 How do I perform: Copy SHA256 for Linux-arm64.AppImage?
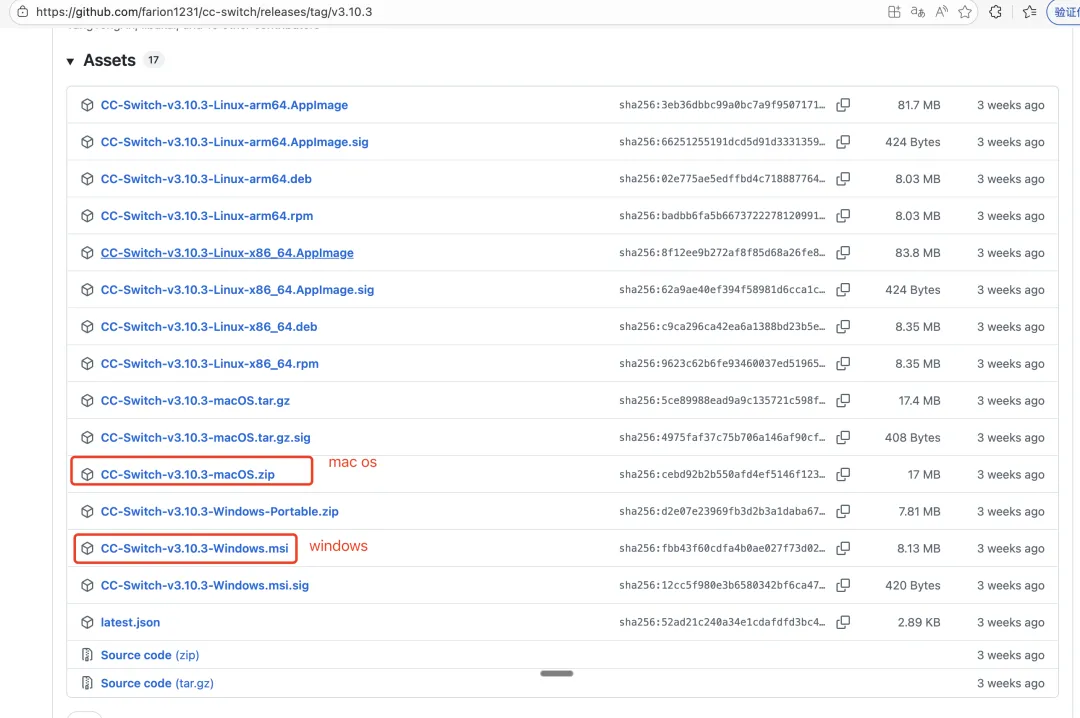click(x=843, y=105)
